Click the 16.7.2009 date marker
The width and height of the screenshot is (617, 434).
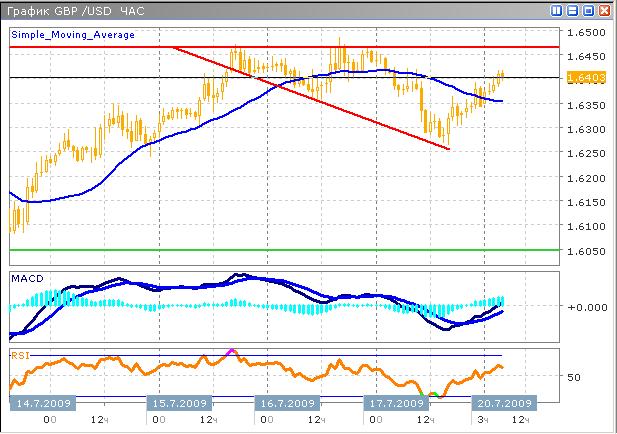tap(287, 403)
